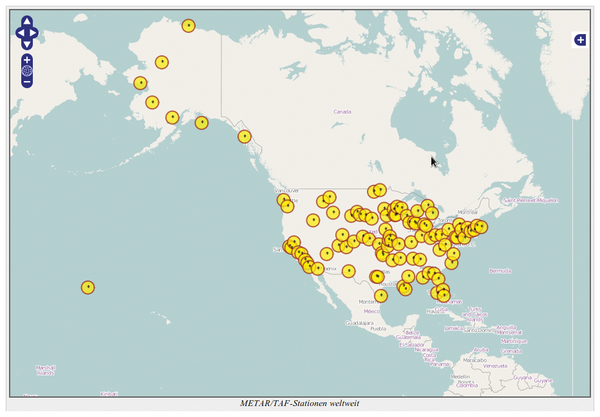600x417 pixels.
Task: Click the easternmost US east coast marker
Action: point(481,227)
